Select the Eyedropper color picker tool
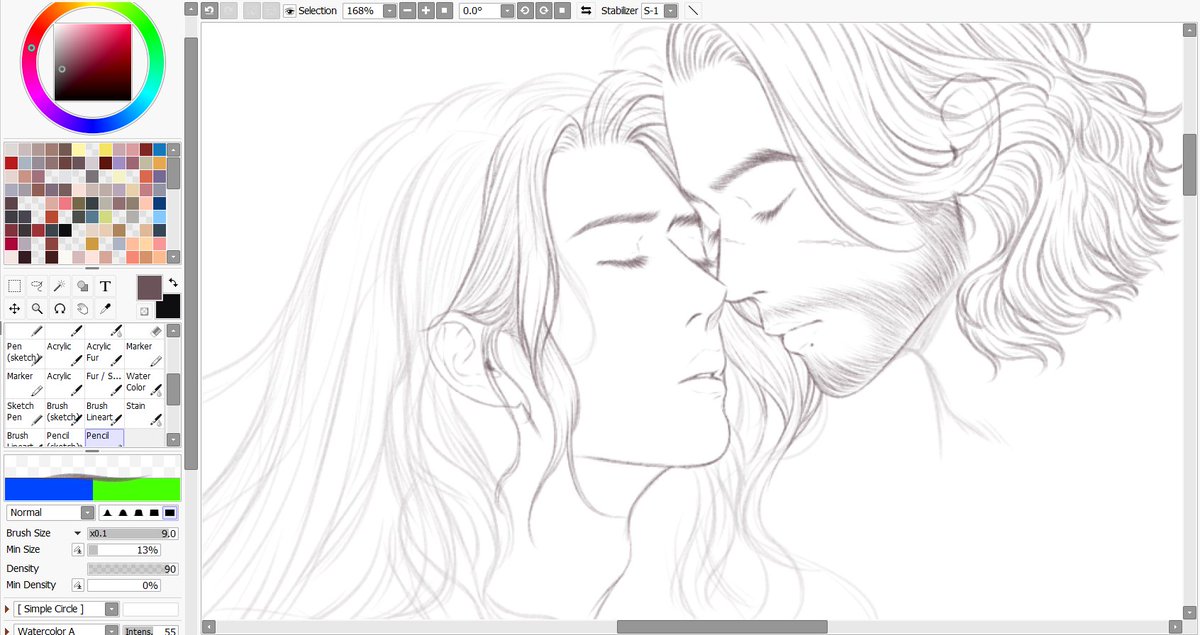 pyautogui.click(x=105, y=309)
